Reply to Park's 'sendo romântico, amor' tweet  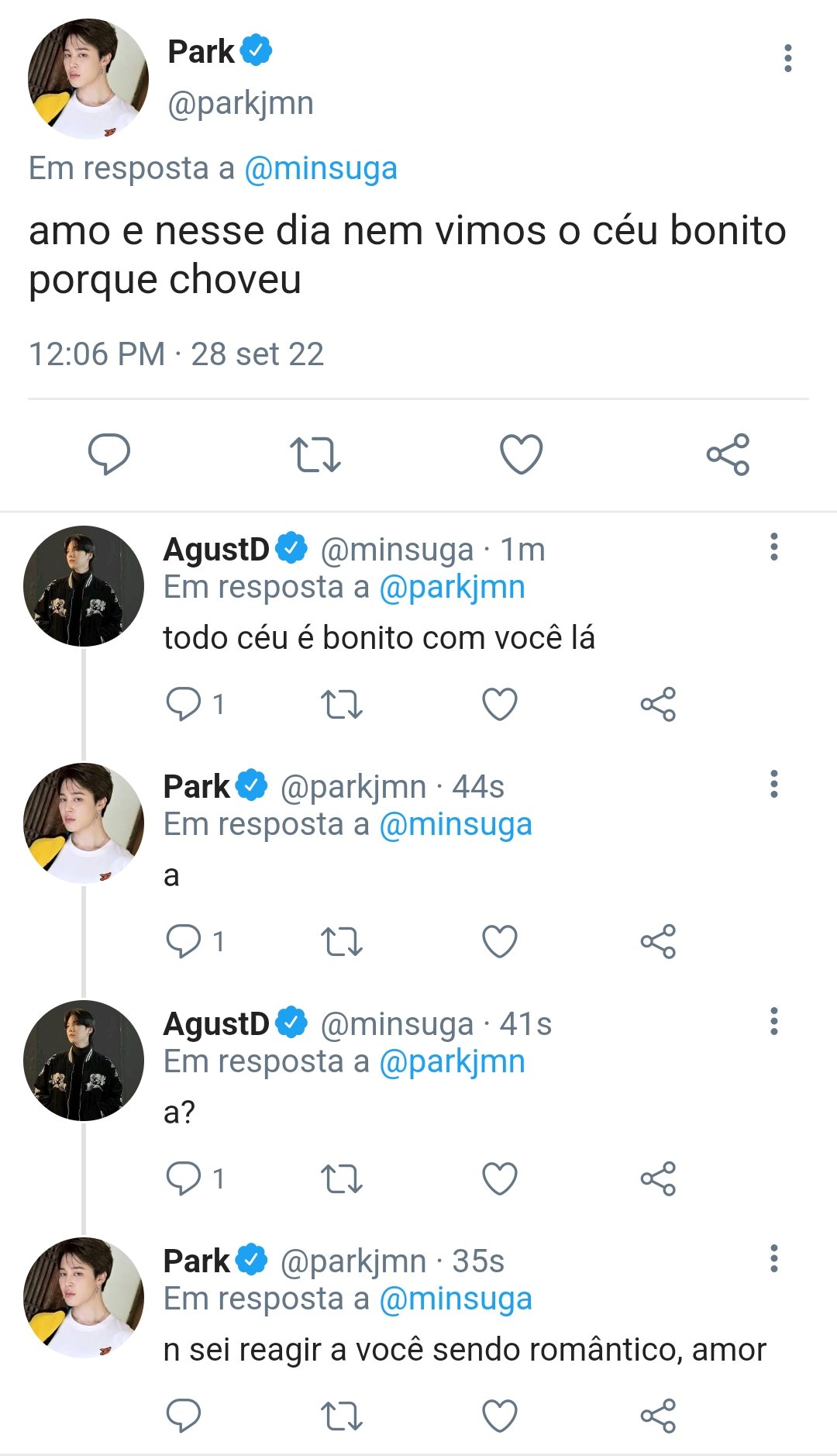184,1416
